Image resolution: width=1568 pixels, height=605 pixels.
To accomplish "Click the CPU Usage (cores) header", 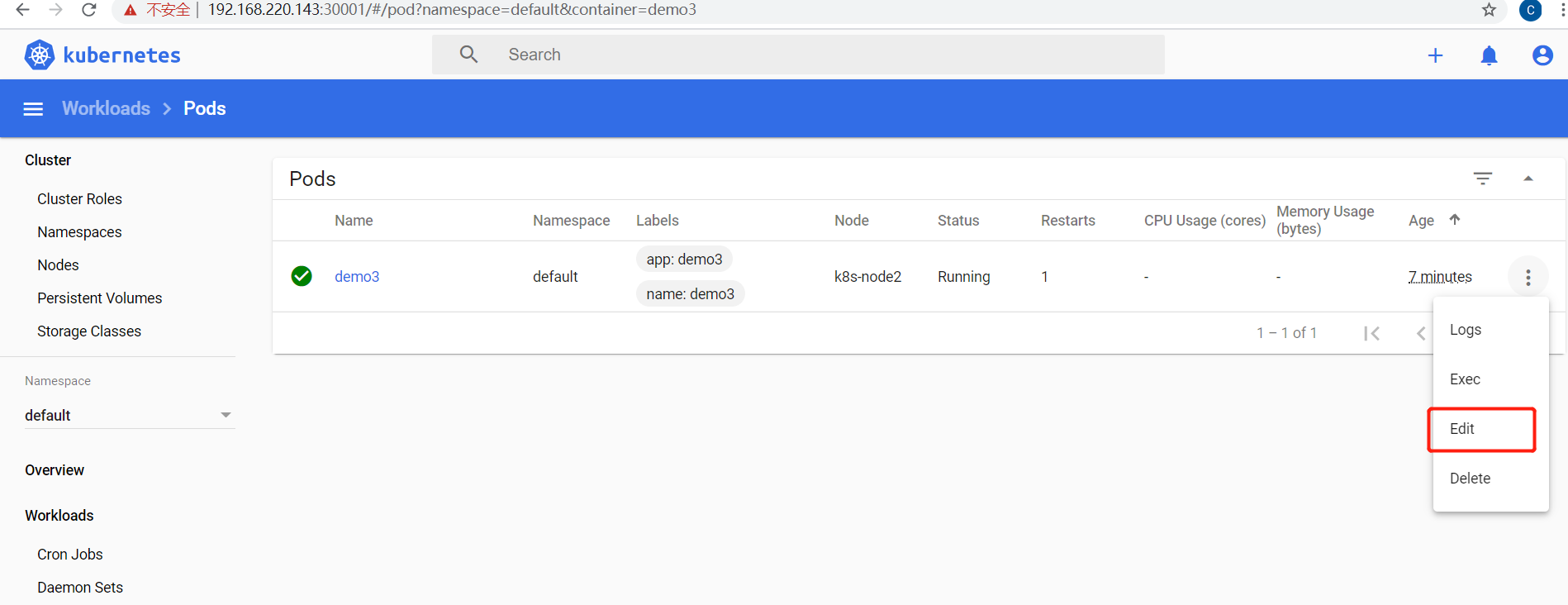I will 1205,221.
